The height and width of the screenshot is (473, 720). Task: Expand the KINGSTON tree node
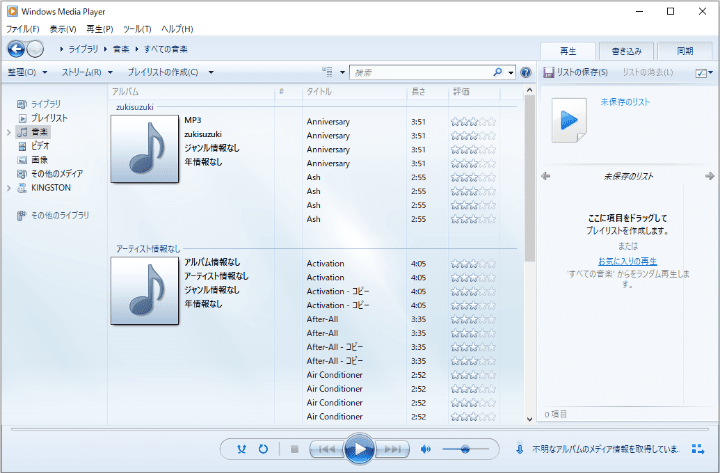9,188
